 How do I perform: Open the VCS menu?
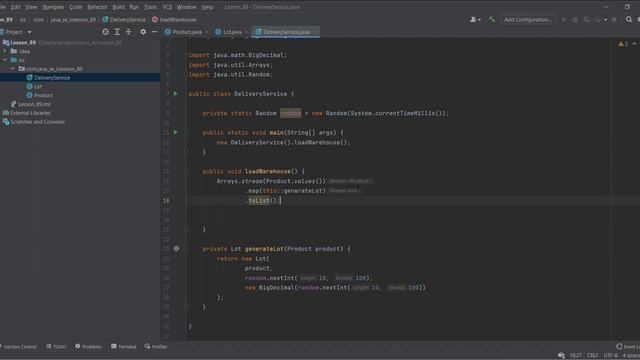[167, 7]
